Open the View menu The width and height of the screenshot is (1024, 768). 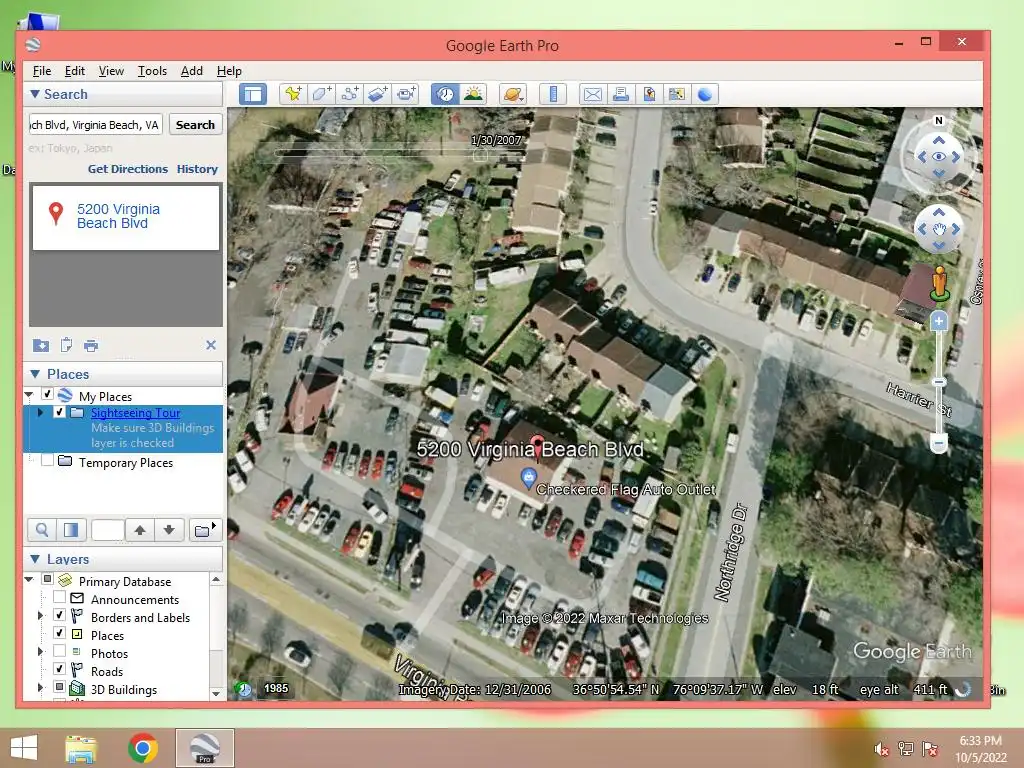111,71
